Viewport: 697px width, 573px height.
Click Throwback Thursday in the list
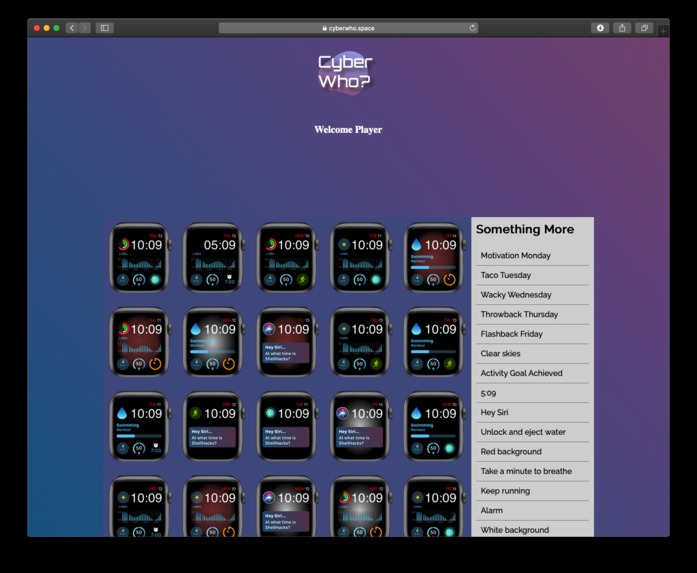pos(532,314)
